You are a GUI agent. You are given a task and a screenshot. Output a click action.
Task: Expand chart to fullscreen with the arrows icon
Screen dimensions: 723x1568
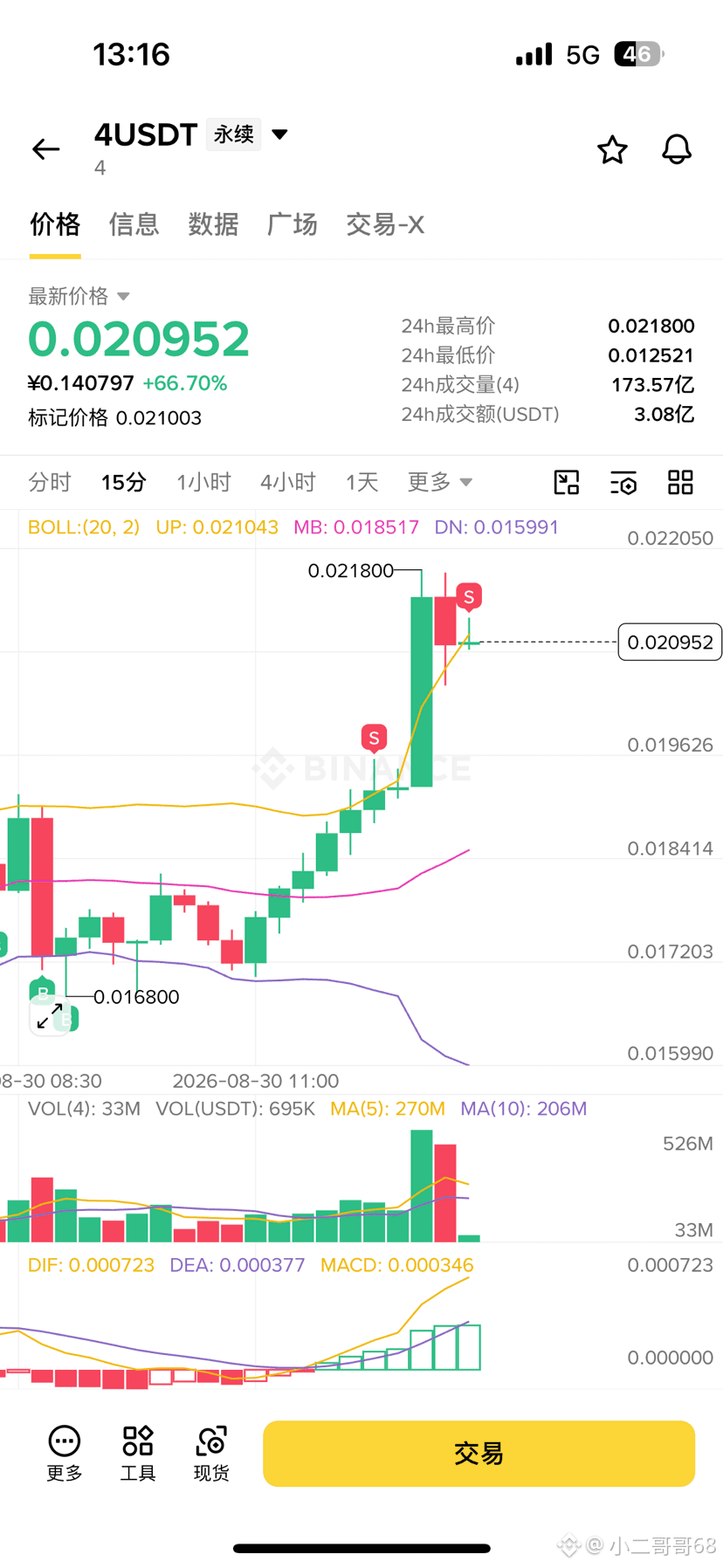(50, 1016)
